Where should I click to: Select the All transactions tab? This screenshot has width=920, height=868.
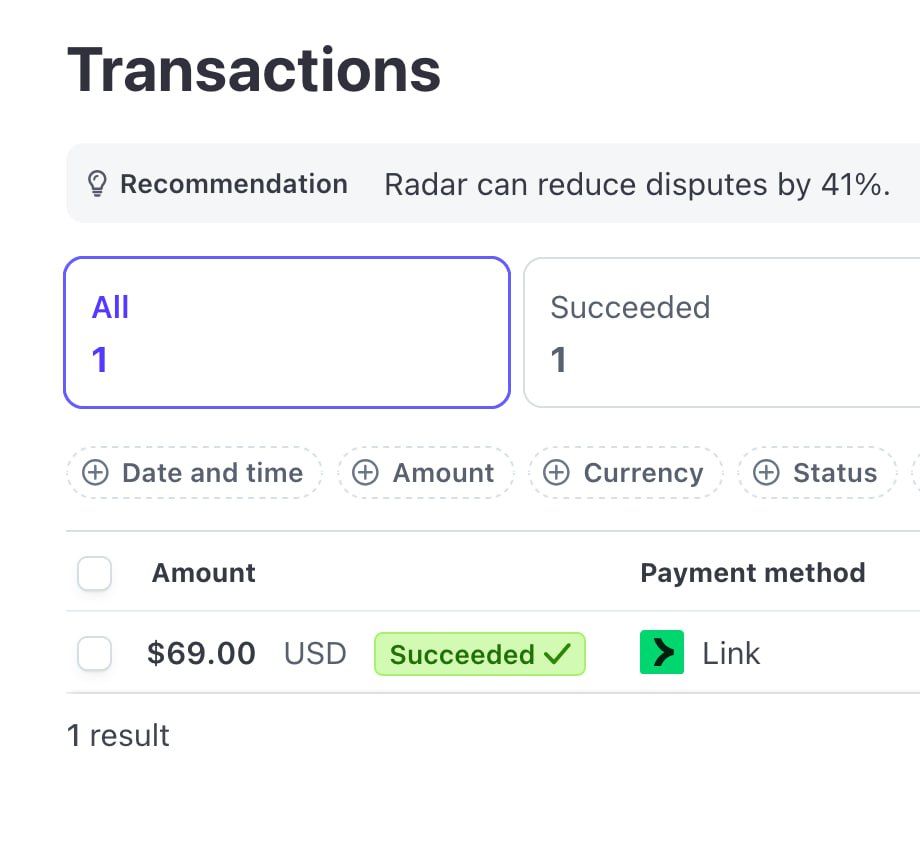(286, 332)
